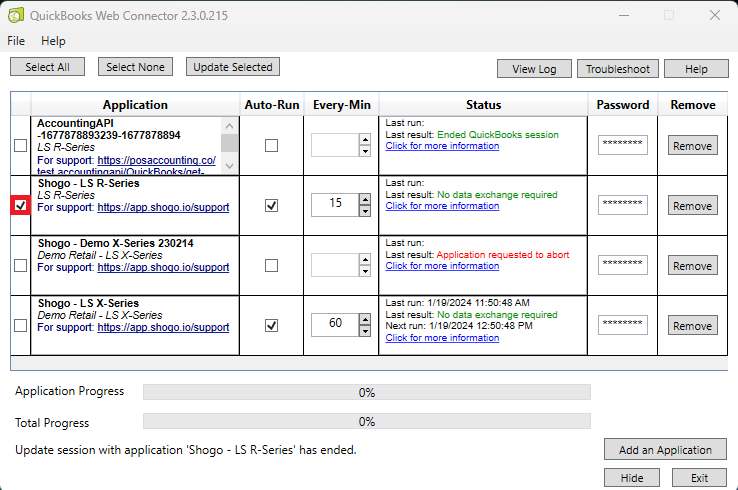Increase the 15 minute interval for LS R-Series
The height and width of the screenshot is (490, 738).
pyautogui.click(x=365, y=199)
